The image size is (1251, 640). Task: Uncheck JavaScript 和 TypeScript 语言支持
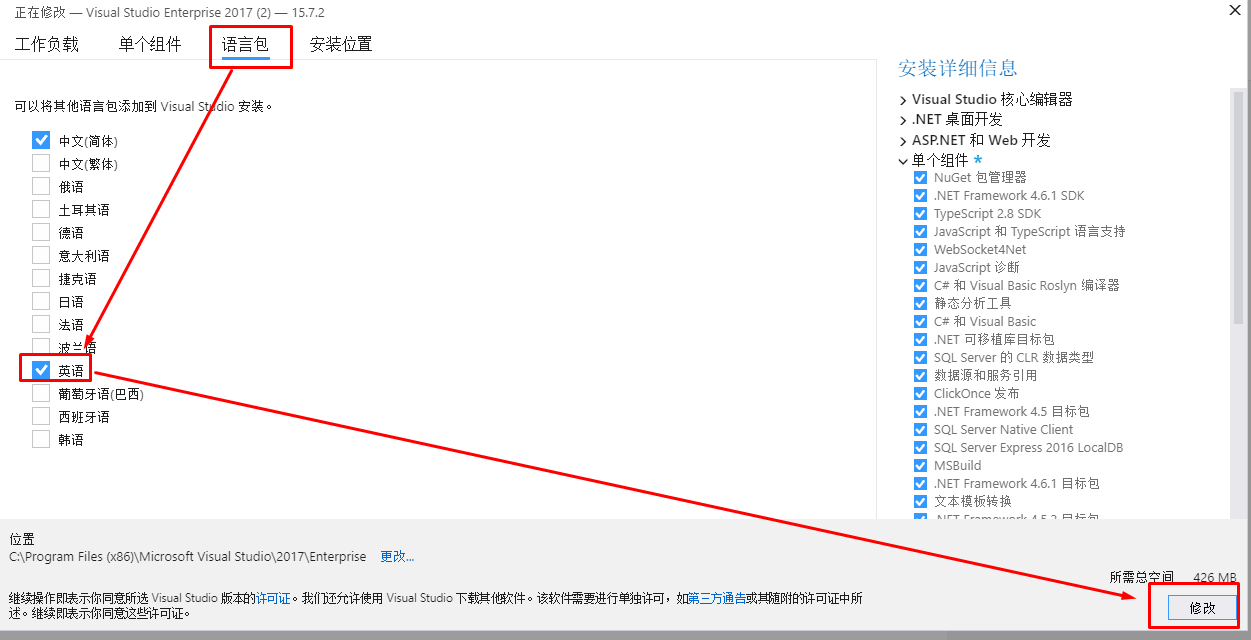click(x=920, y=231)
